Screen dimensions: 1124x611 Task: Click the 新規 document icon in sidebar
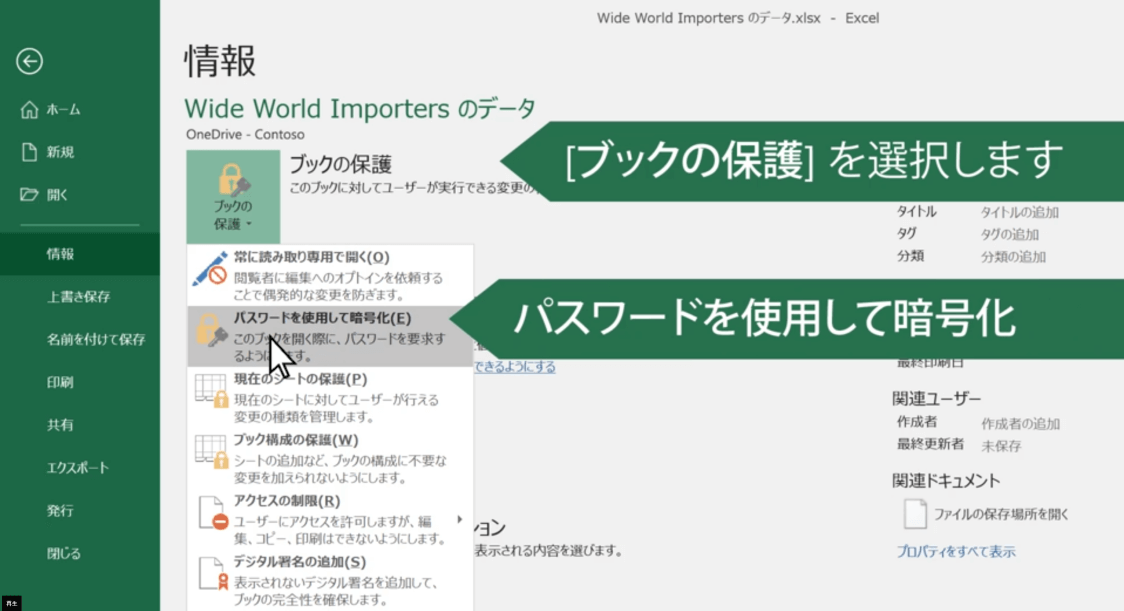tap(31, 151)
